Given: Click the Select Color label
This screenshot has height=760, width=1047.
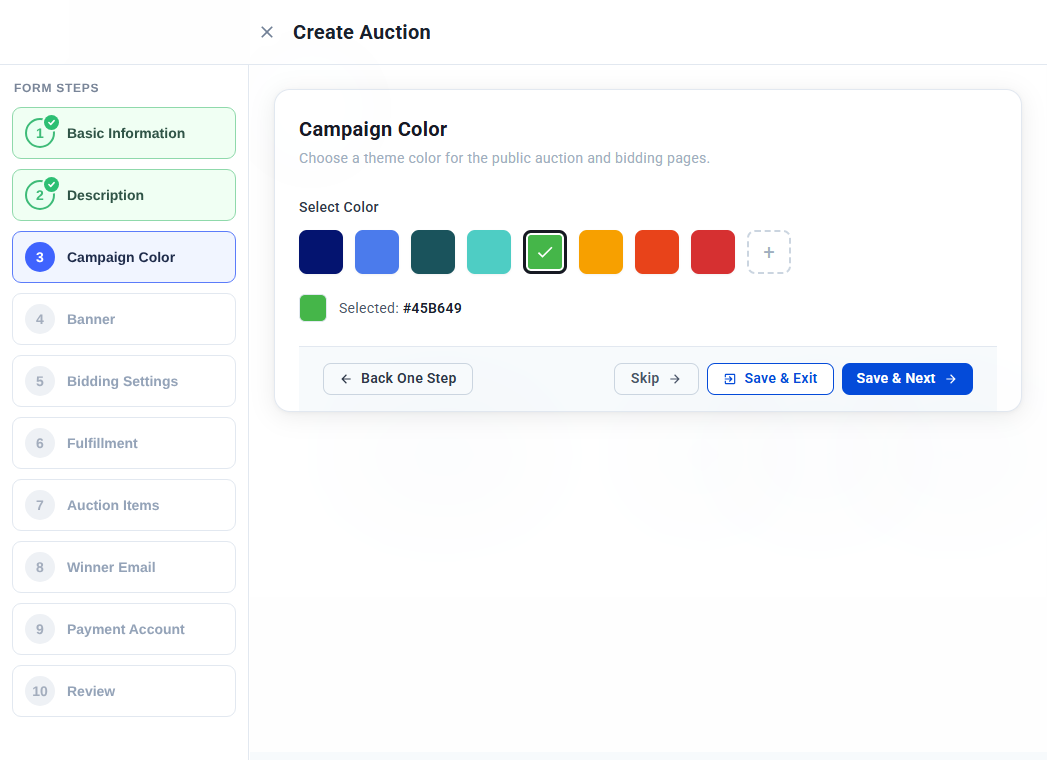Looking at the screenshot, I should [x=339, y=207].
